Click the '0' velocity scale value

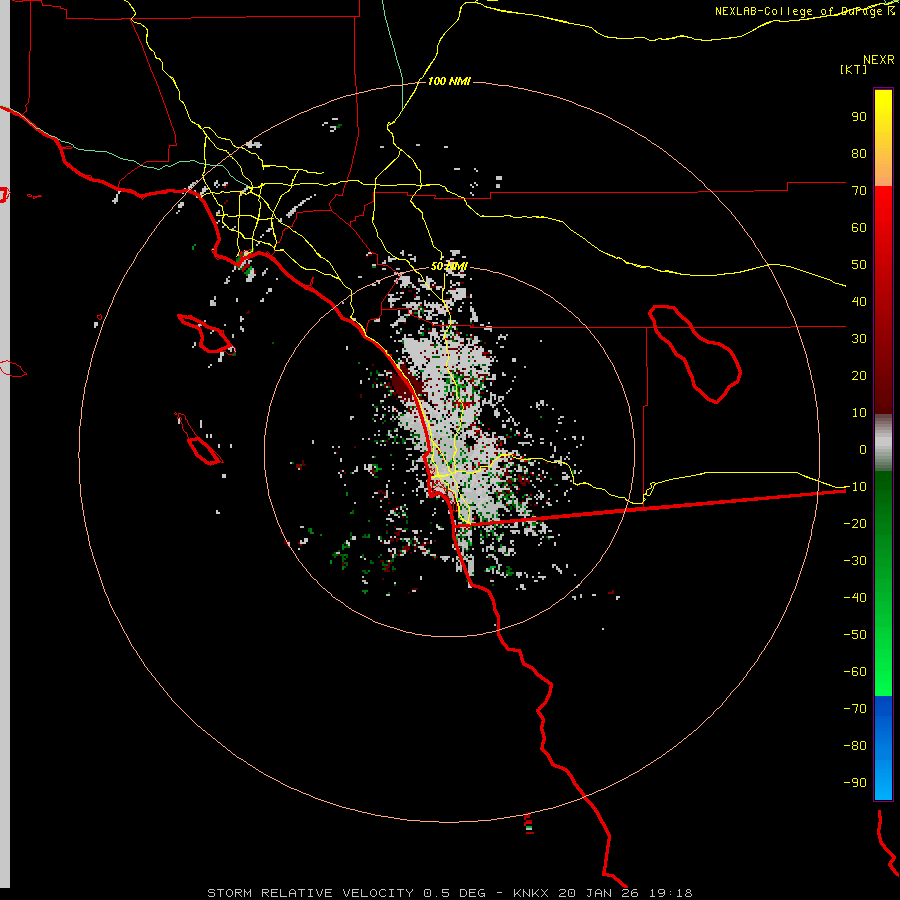click(x=863, y=450)
